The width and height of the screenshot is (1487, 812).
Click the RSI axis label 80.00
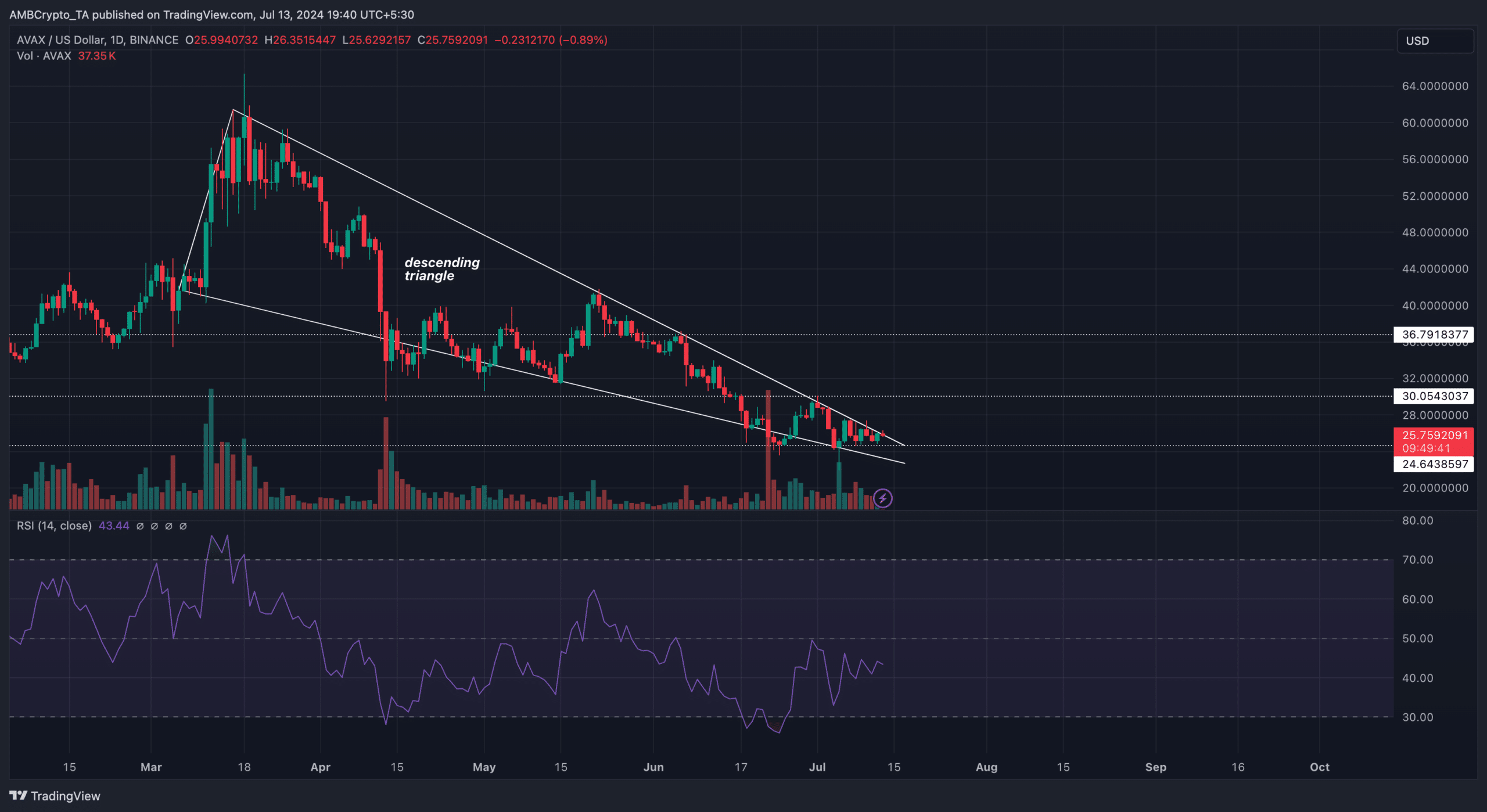[x=1417, y=520]
